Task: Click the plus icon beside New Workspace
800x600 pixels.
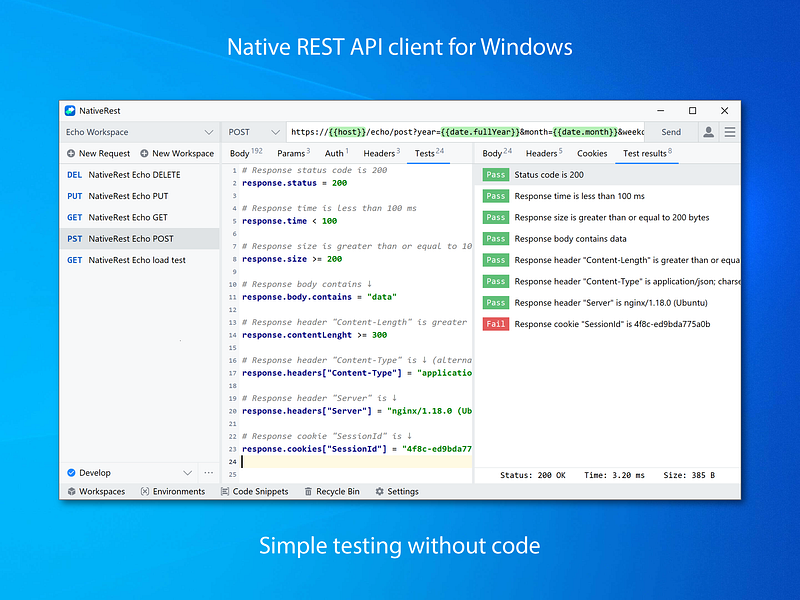Action: [x=144, y=154]
